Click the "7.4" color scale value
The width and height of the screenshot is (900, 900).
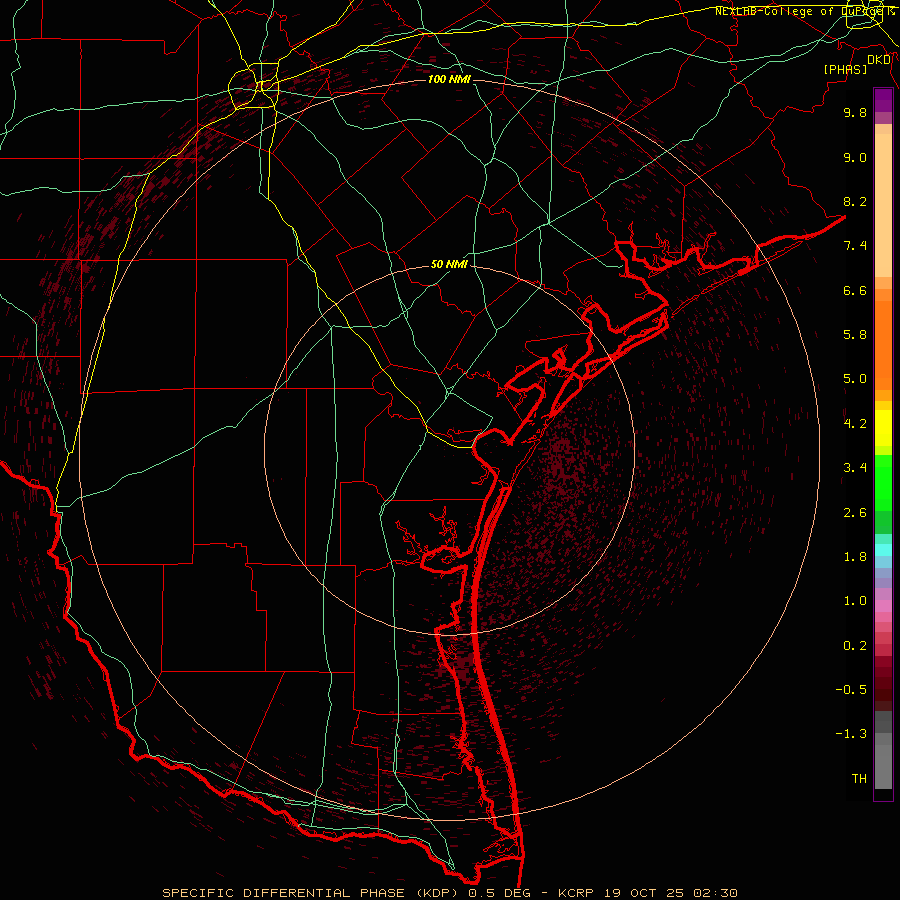[855, 246]
